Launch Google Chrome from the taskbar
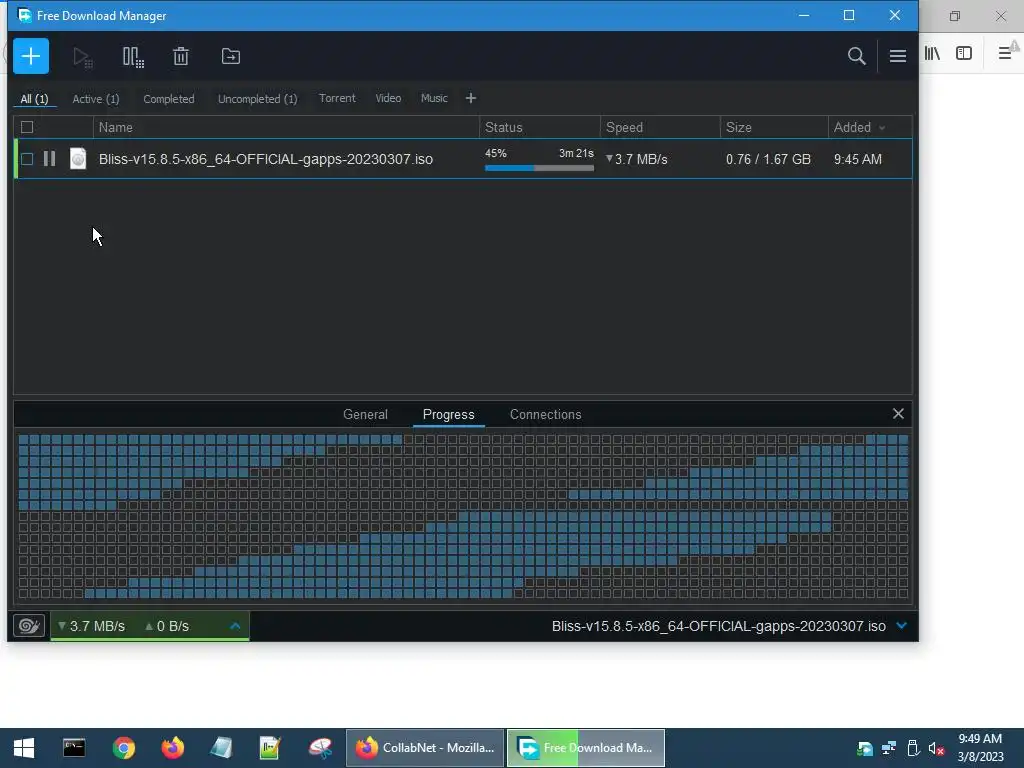 pyautogui.click(x=123, y=748)
